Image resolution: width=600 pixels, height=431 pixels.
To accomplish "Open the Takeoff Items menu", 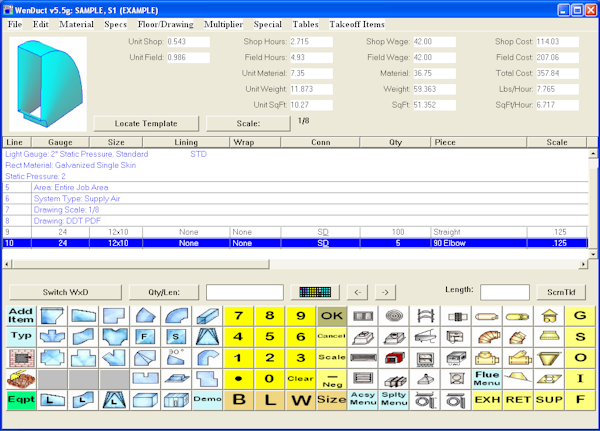I will click(358, 23).
